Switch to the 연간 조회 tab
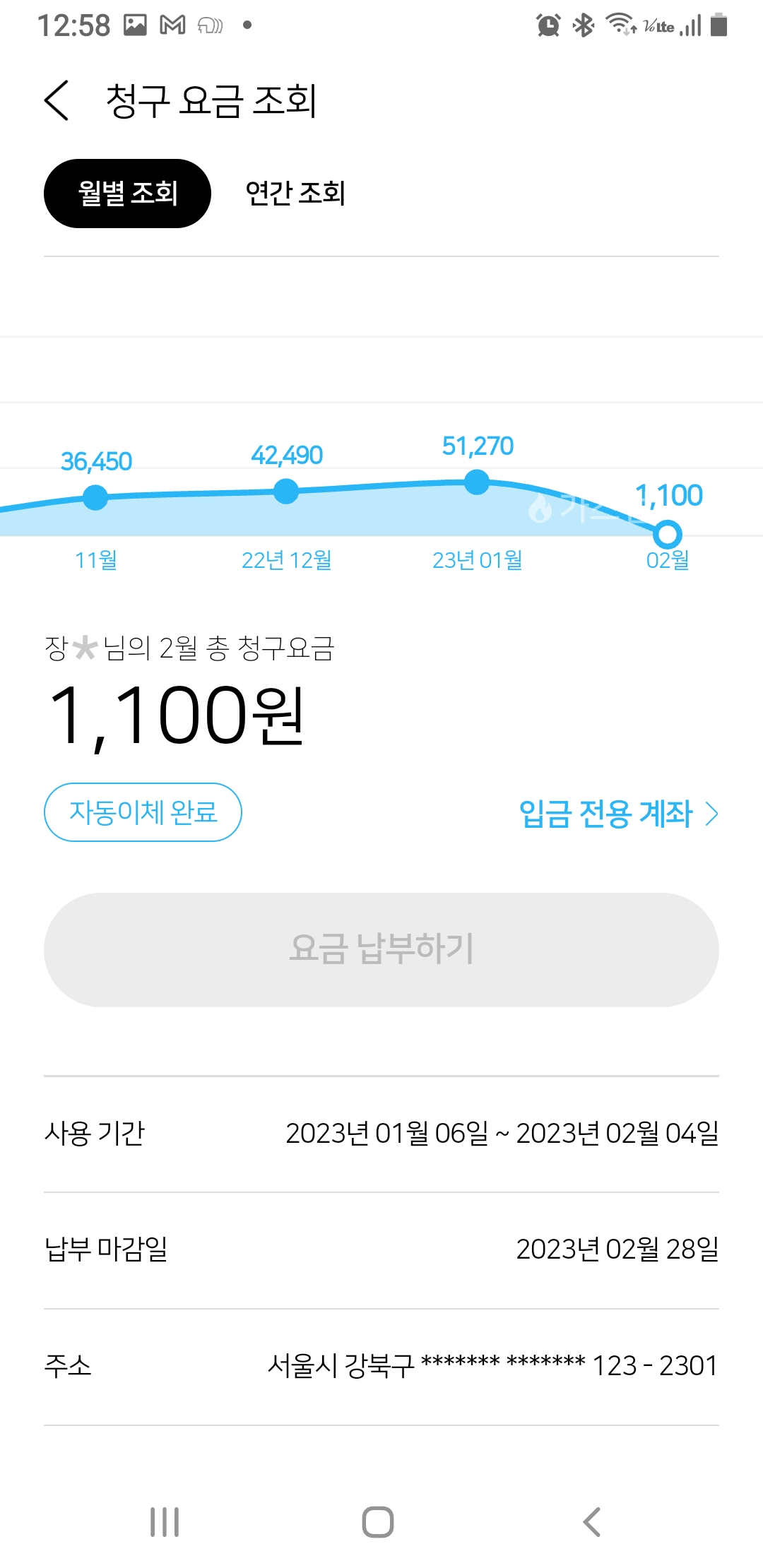 click(295, 194)
